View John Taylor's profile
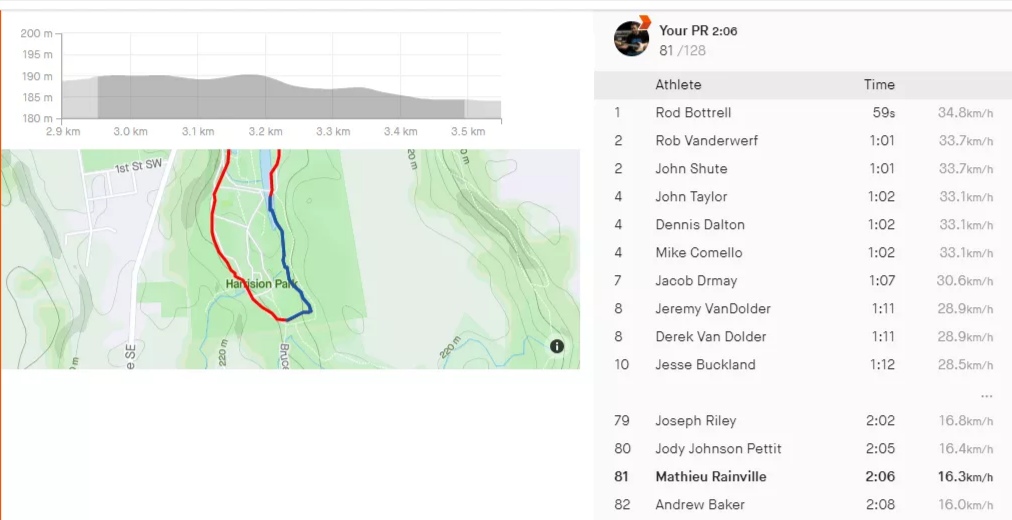The image size is (1012, 520). (691, 197)
